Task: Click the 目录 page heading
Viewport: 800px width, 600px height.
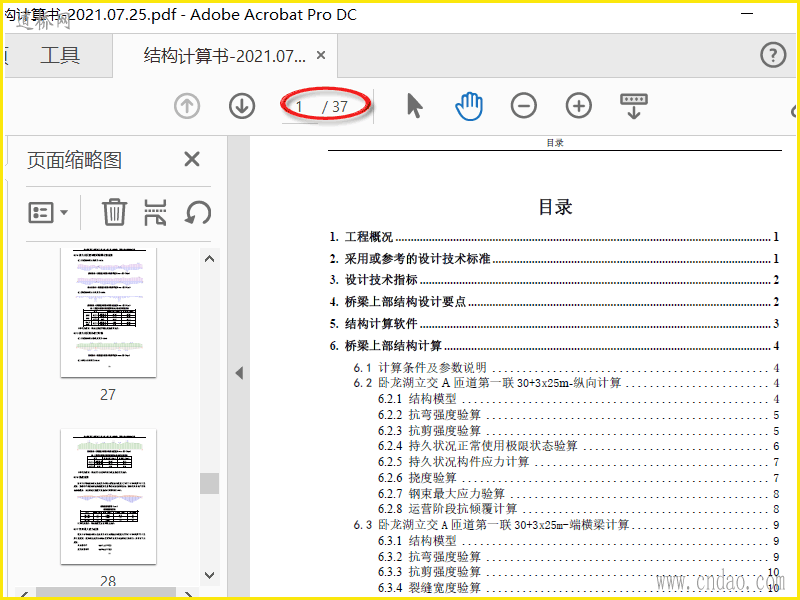Action: tap(555, 207)
